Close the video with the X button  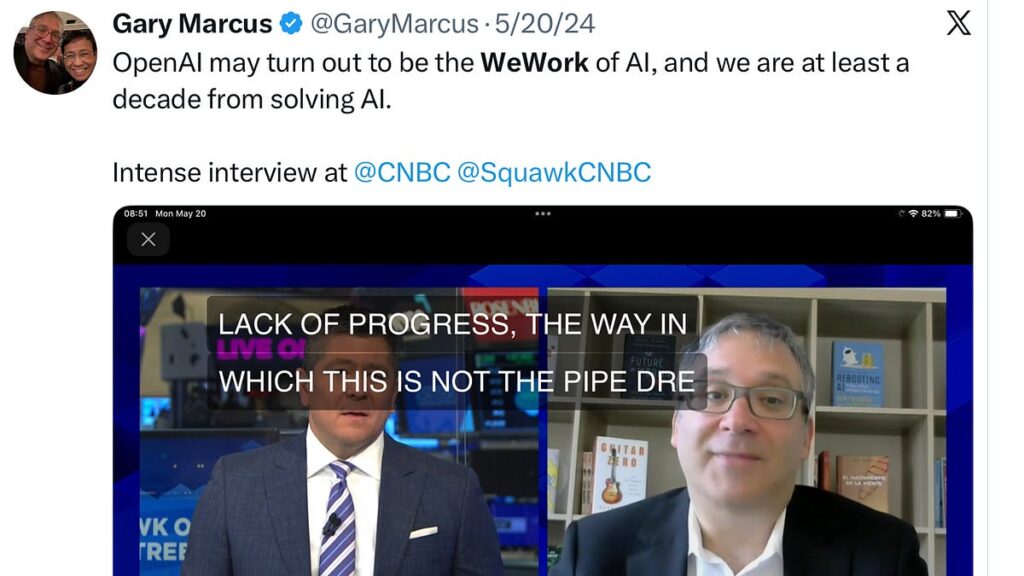pyautogui.click(x=148, y=240)
